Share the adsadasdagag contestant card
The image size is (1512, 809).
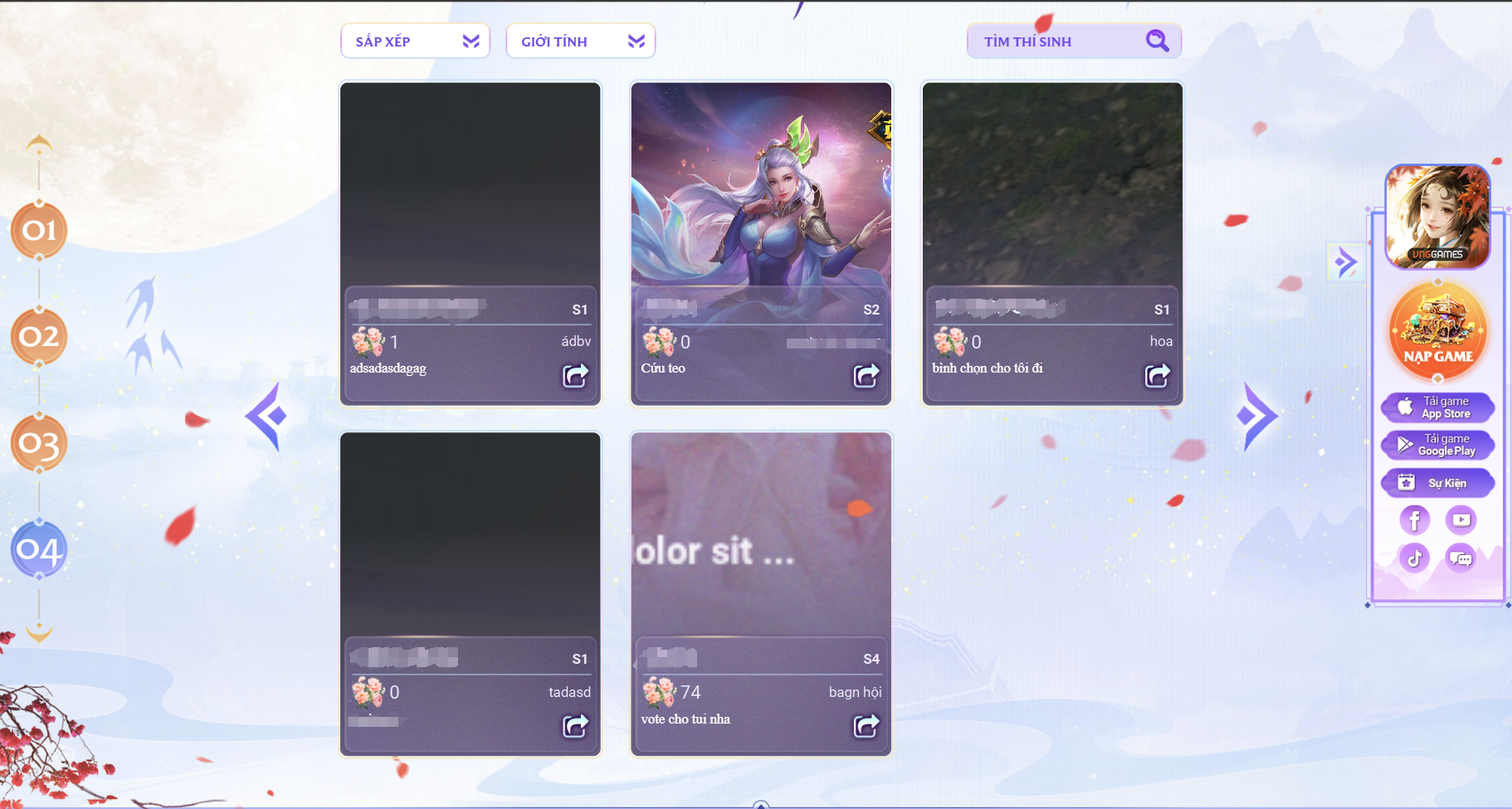pos(575,376)
